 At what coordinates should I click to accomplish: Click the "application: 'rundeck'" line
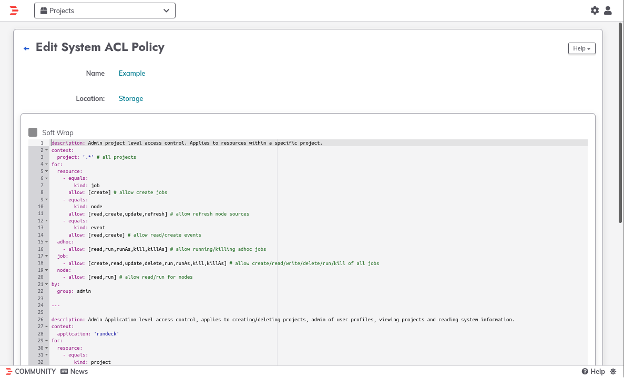(x=88, y=334)
